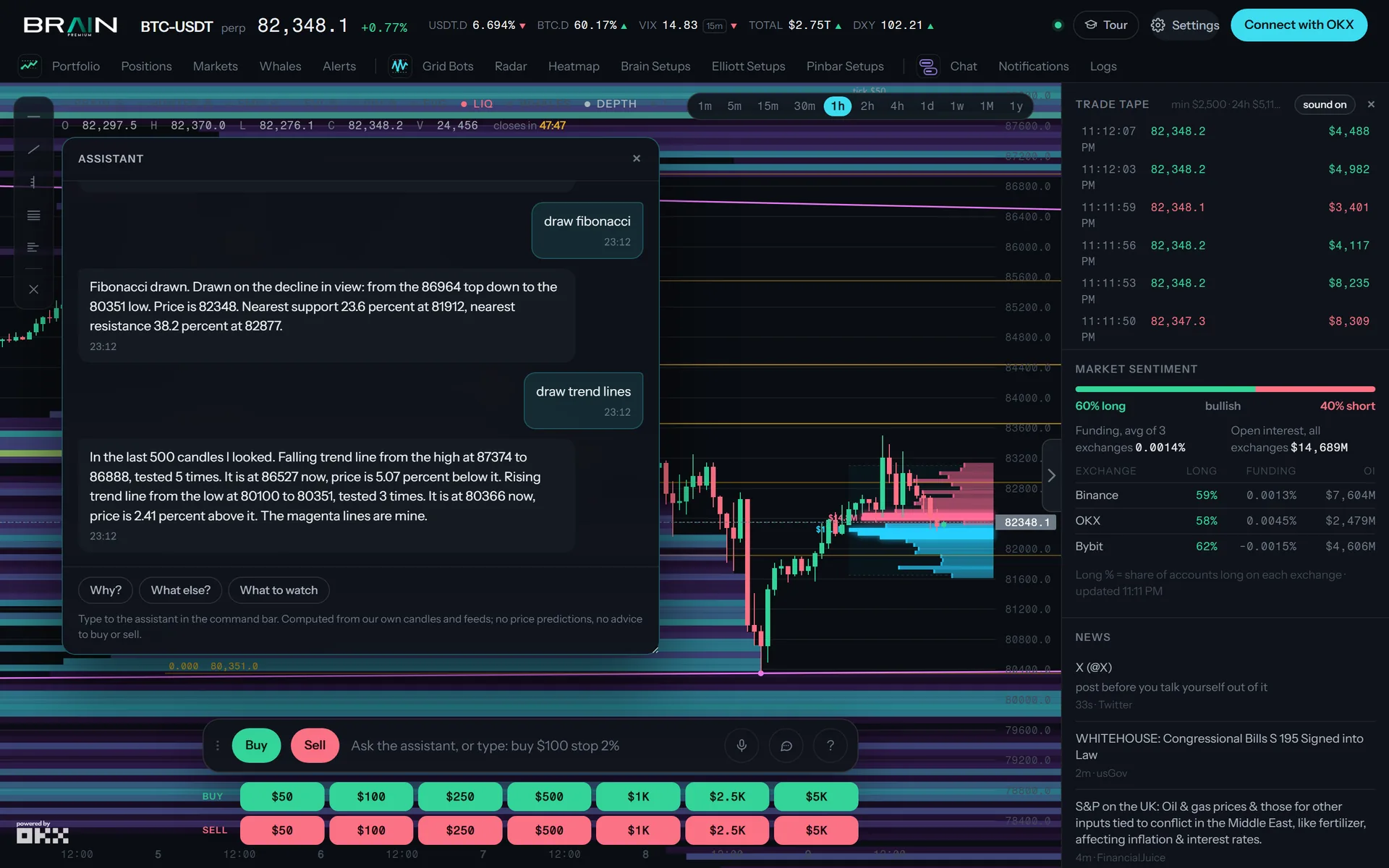Click the red Sell button in command bar
The width and height of the screenshot is (1389, 868).
pyautogui.click(x=315, y=745)
